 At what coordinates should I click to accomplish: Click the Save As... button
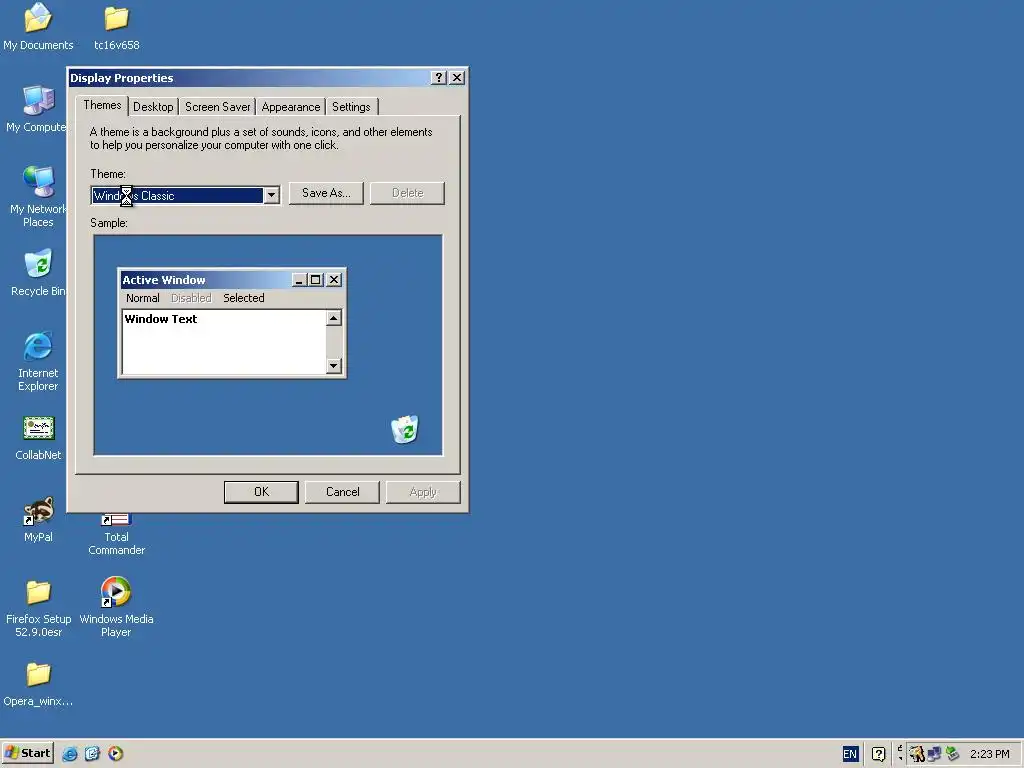point(326,193)
